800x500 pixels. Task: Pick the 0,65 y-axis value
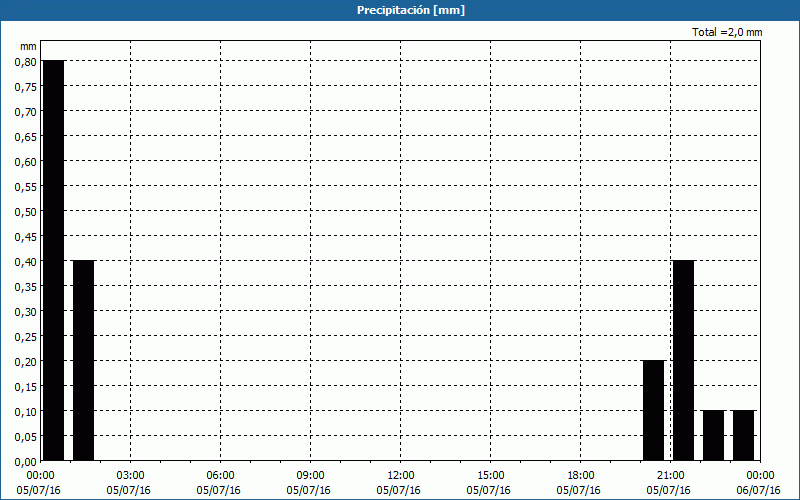(x=26, y=137)
